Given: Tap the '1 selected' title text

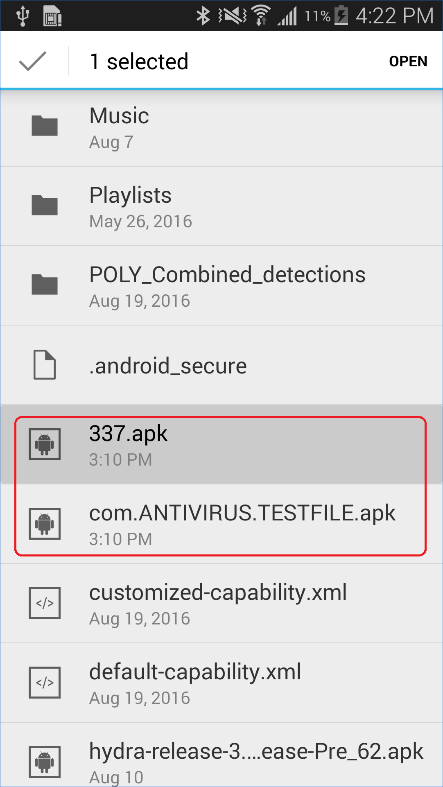Looking at the screenshot, I should pyautogui.click(x=138, y=61).
